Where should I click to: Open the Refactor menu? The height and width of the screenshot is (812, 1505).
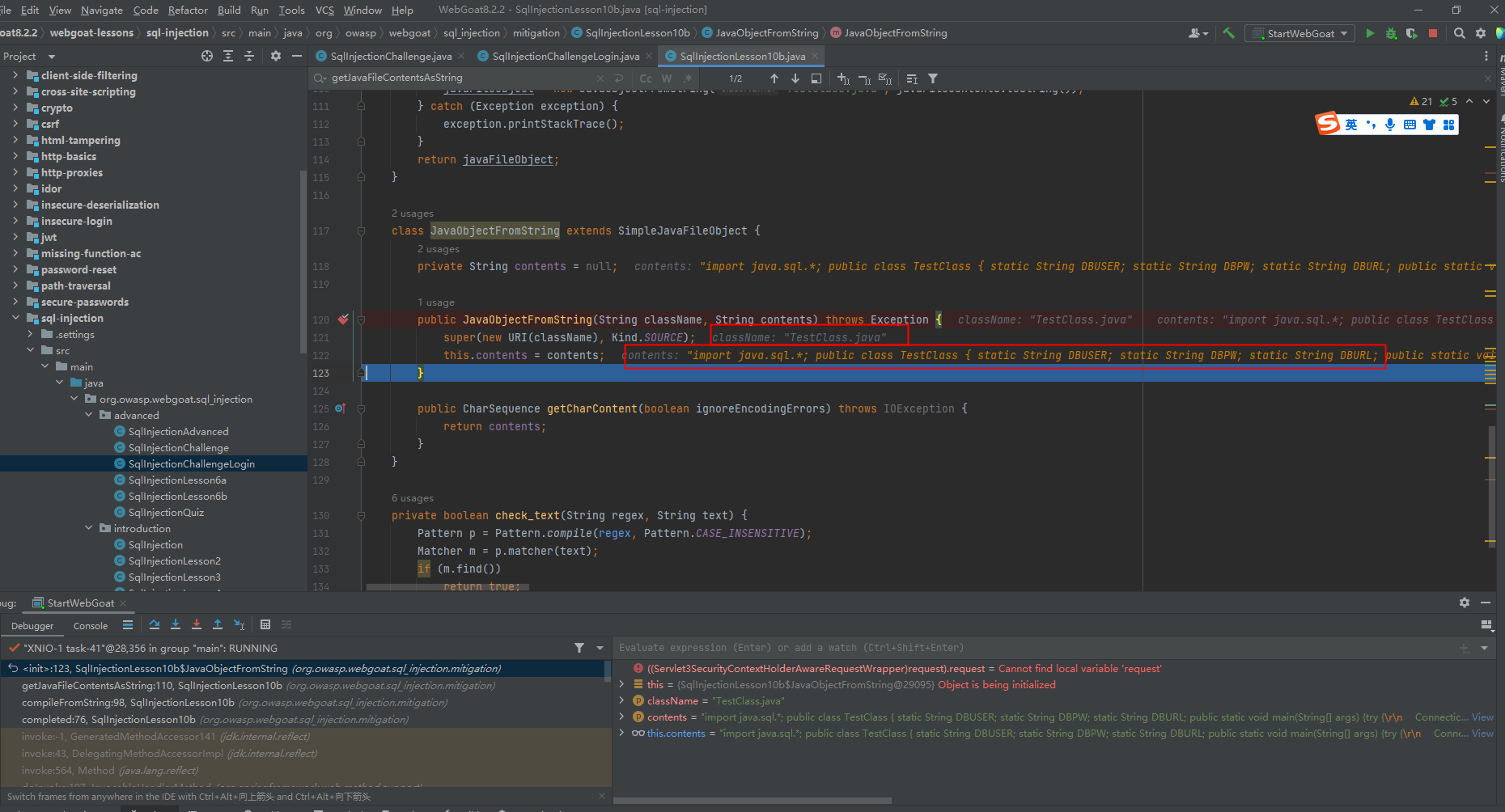pyautogui.click(x=188, y=10)
